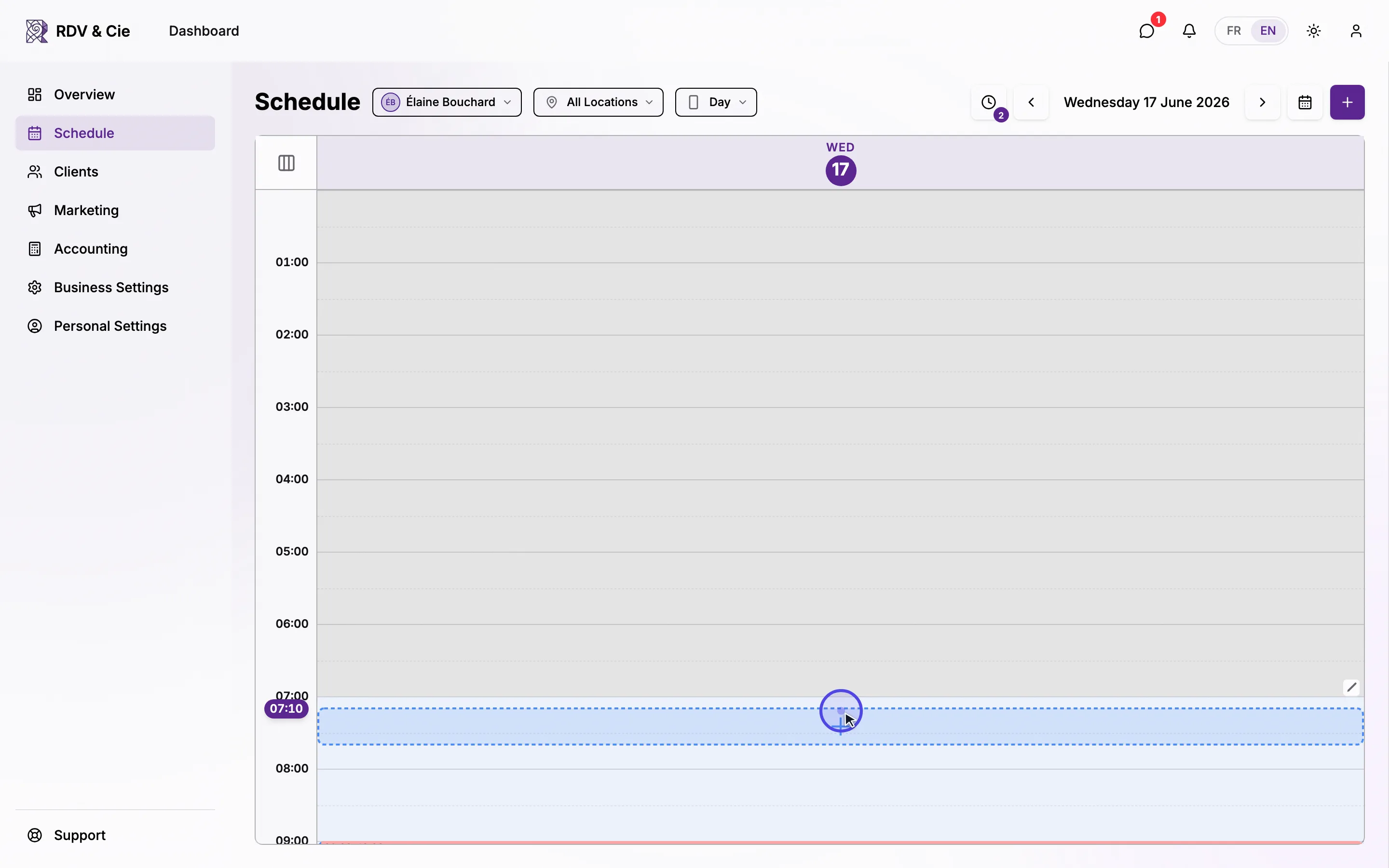Screen dimensions: 1389x868
Task: Open Marketing section
Action: tap(115, 210)
